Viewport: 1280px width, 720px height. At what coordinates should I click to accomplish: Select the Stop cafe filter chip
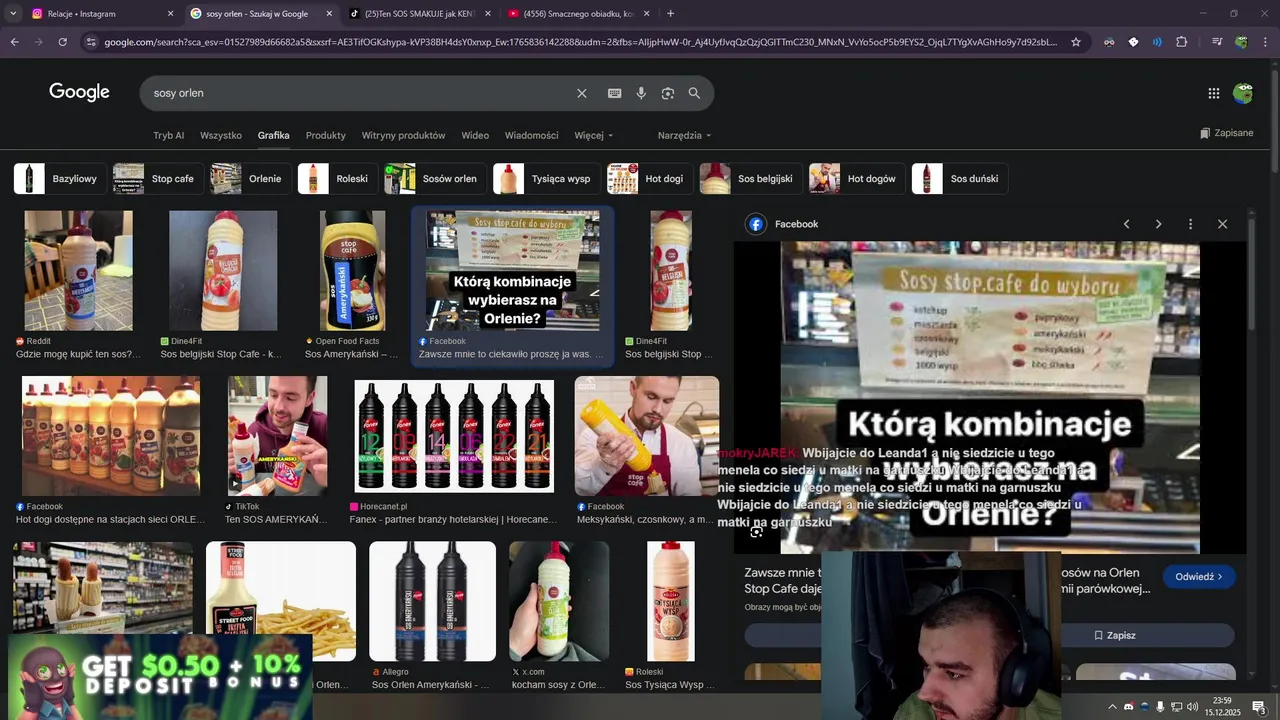coord(158,179)
